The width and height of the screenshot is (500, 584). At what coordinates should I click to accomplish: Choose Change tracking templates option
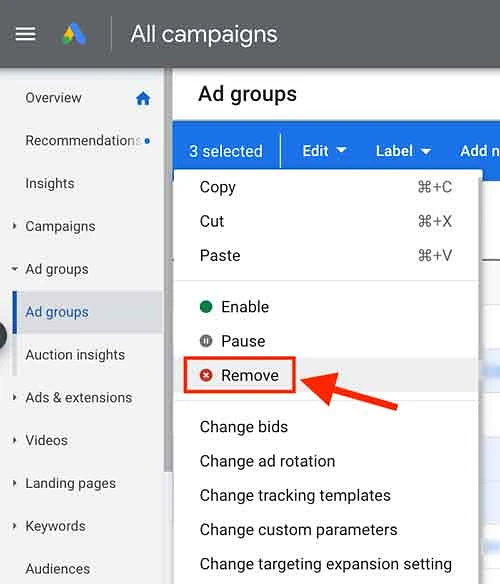coord(326,495)
